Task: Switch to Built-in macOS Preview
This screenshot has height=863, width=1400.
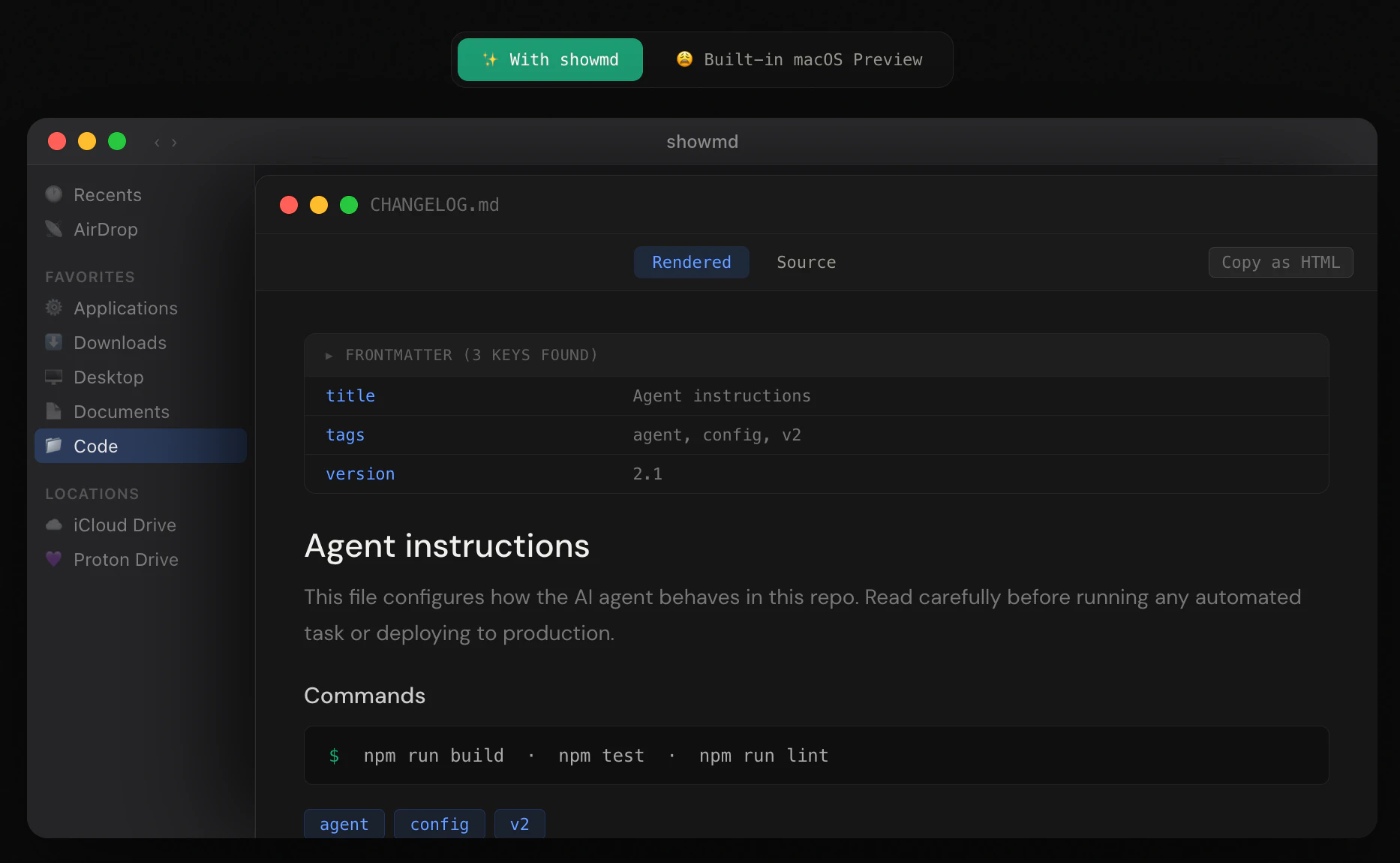Action: pos(799,60)
